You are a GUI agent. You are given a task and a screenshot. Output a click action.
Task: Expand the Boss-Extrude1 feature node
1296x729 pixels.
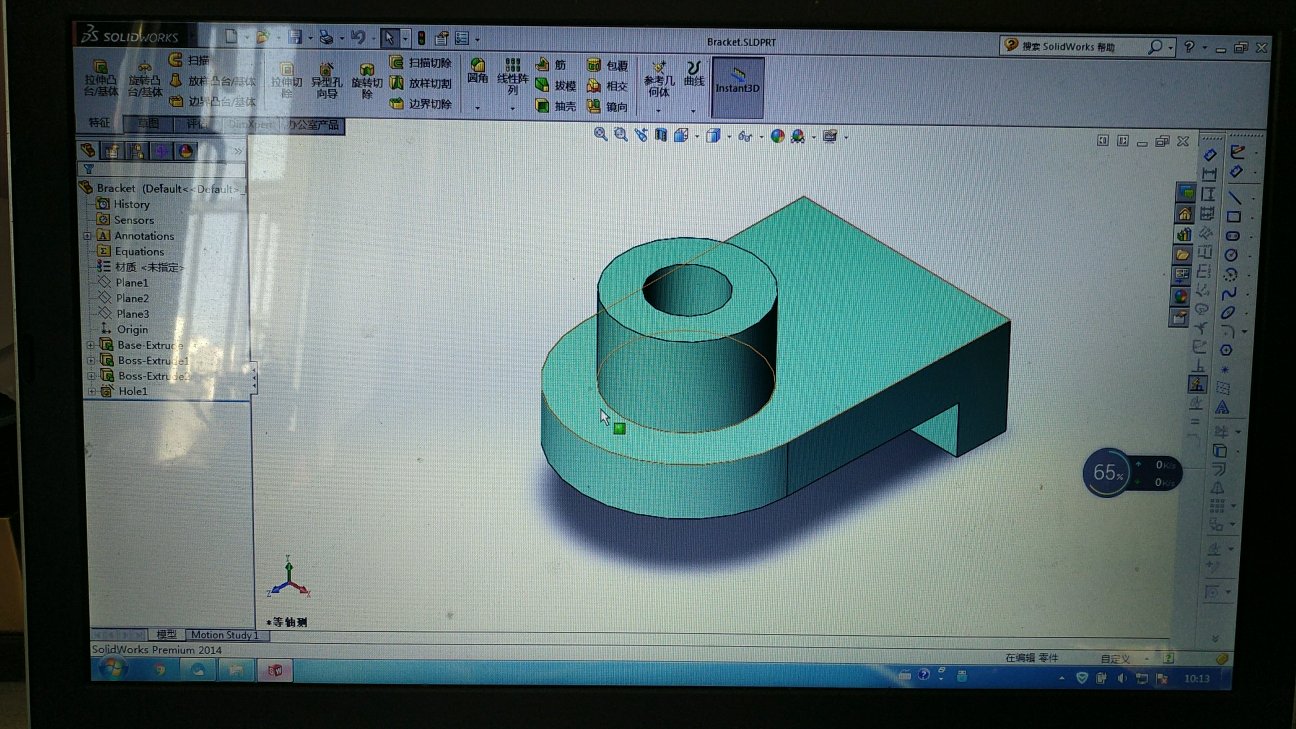[90, 360]
